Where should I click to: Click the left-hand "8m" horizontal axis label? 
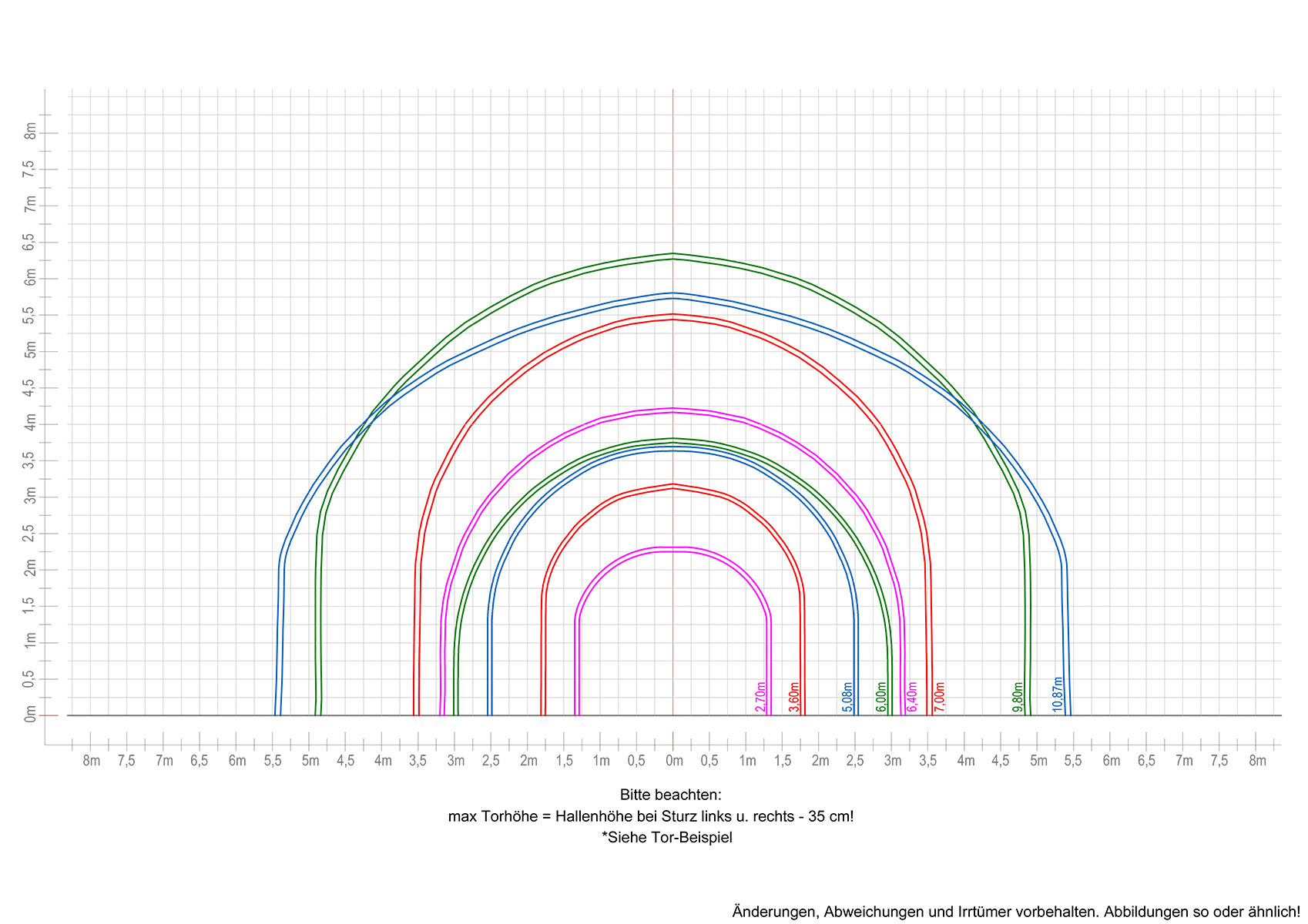click(91, 761)
